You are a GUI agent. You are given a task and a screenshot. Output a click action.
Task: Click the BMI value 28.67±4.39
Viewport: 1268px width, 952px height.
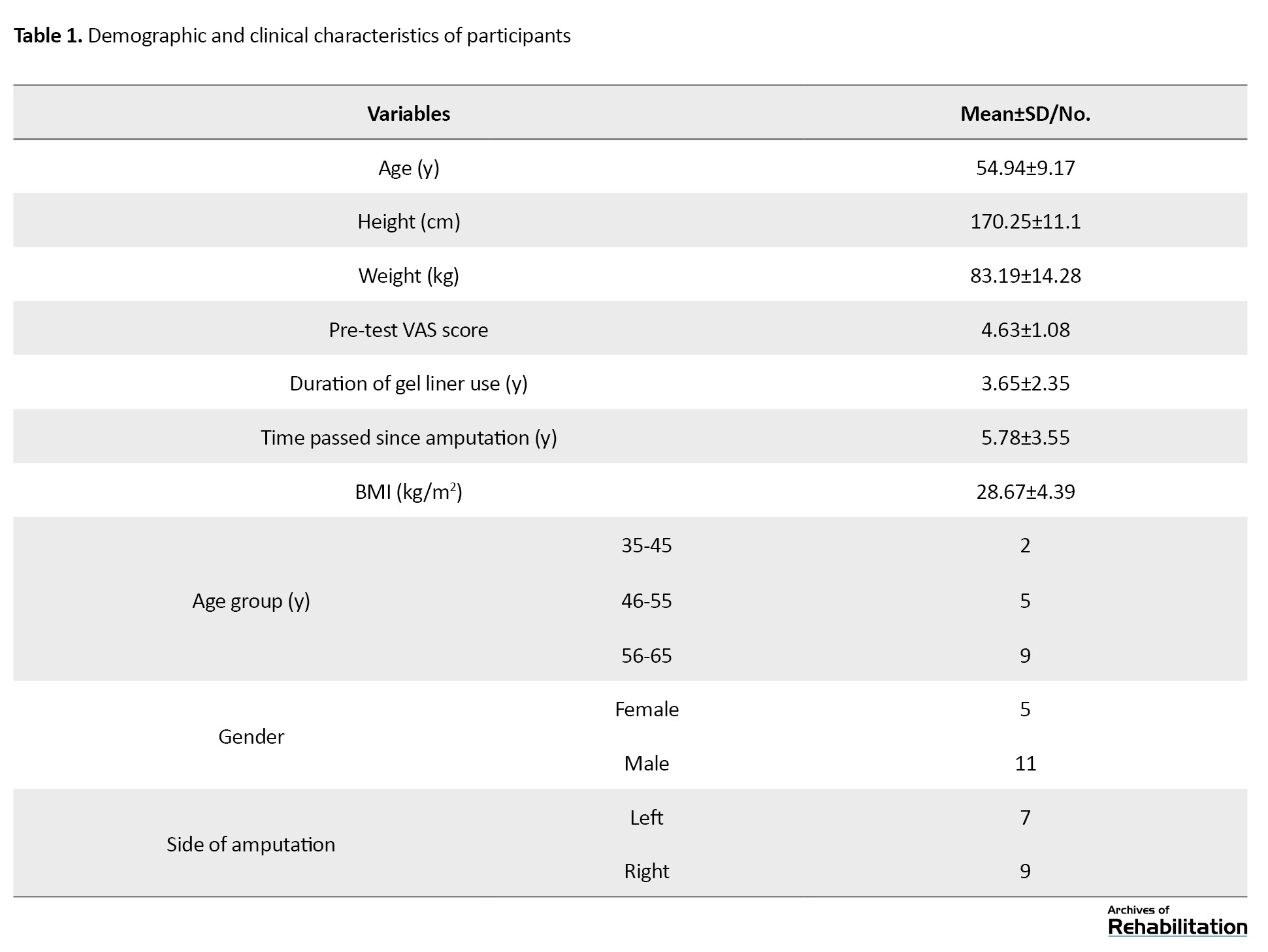click(x=1025, y=492)
